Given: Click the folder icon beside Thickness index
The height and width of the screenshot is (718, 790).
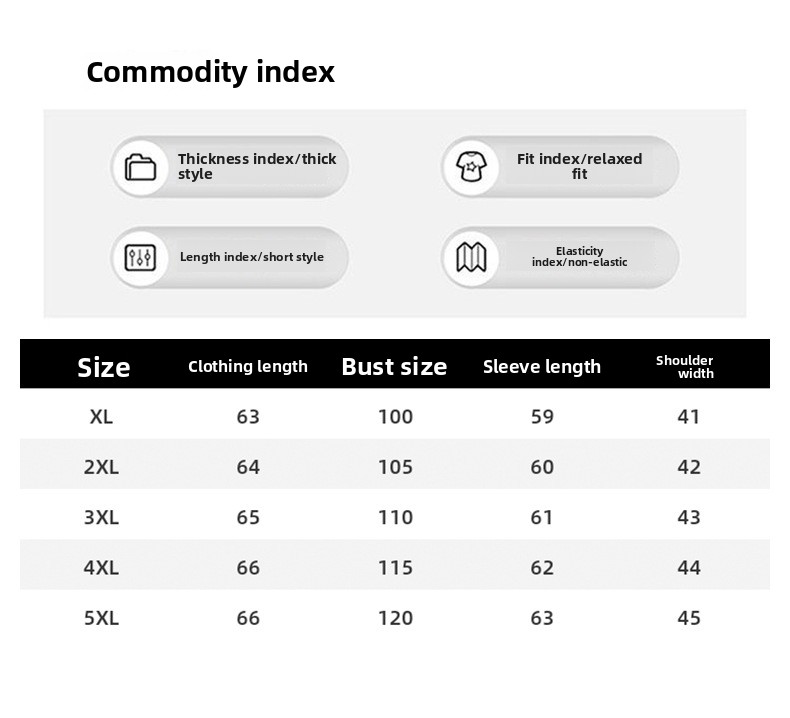Looking at the screenshot, I should click(x=141, y=166).
